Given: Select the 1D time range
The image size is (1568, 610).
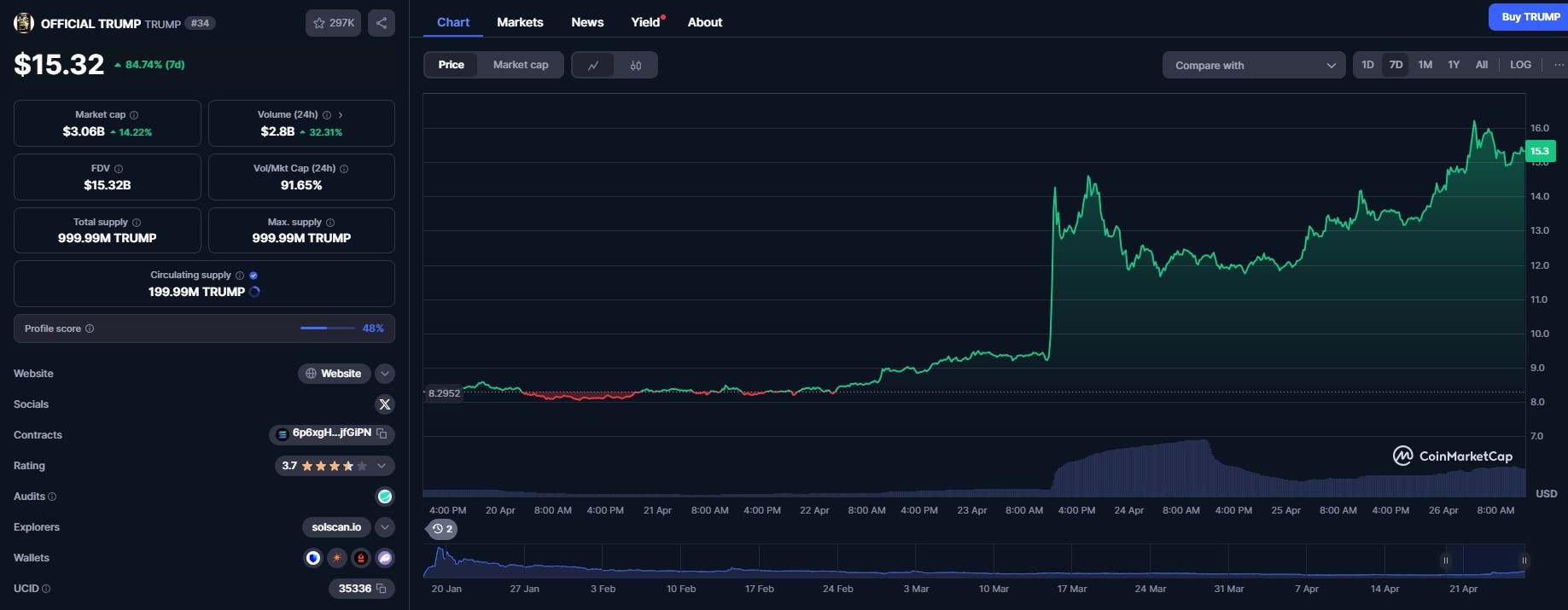Looking at the screenshot, I should pyautogui.click(x=1367, y=65).
